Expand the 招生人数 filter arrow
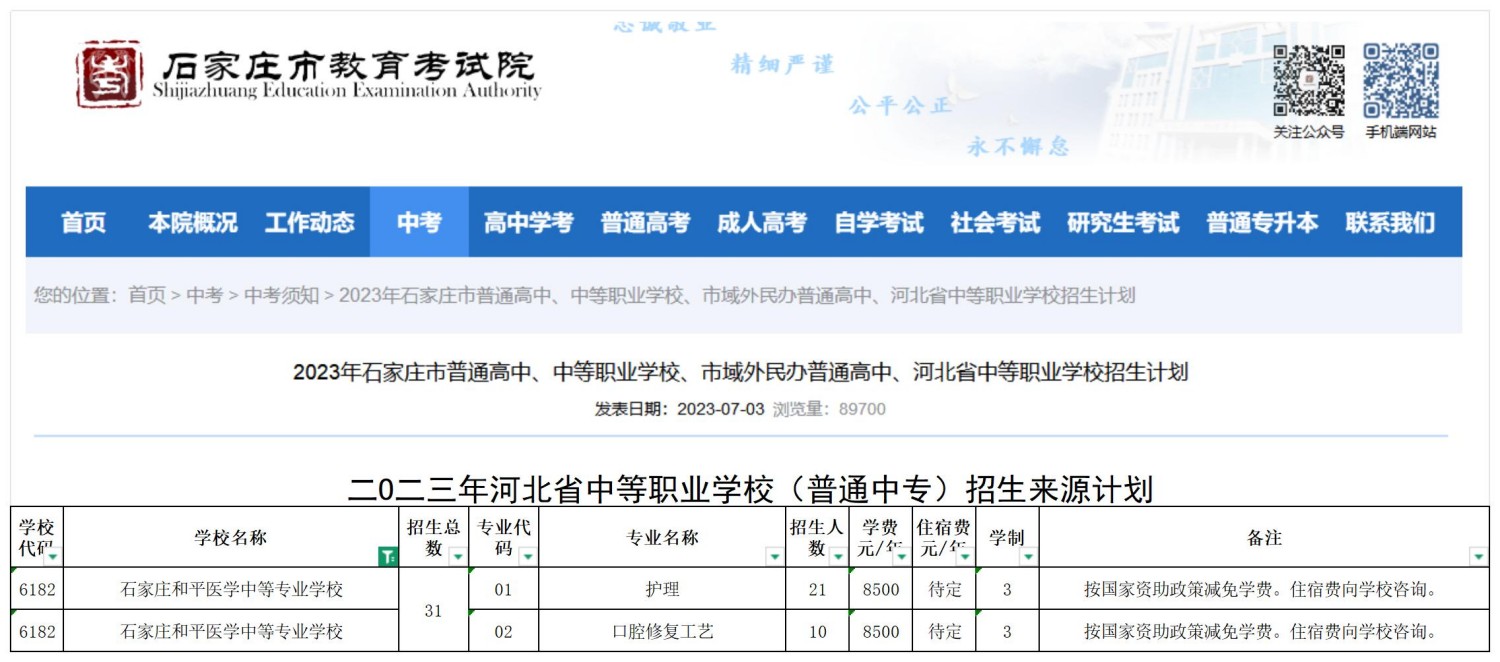Viewport: 1500px width, 662px height. pos(837,557)
